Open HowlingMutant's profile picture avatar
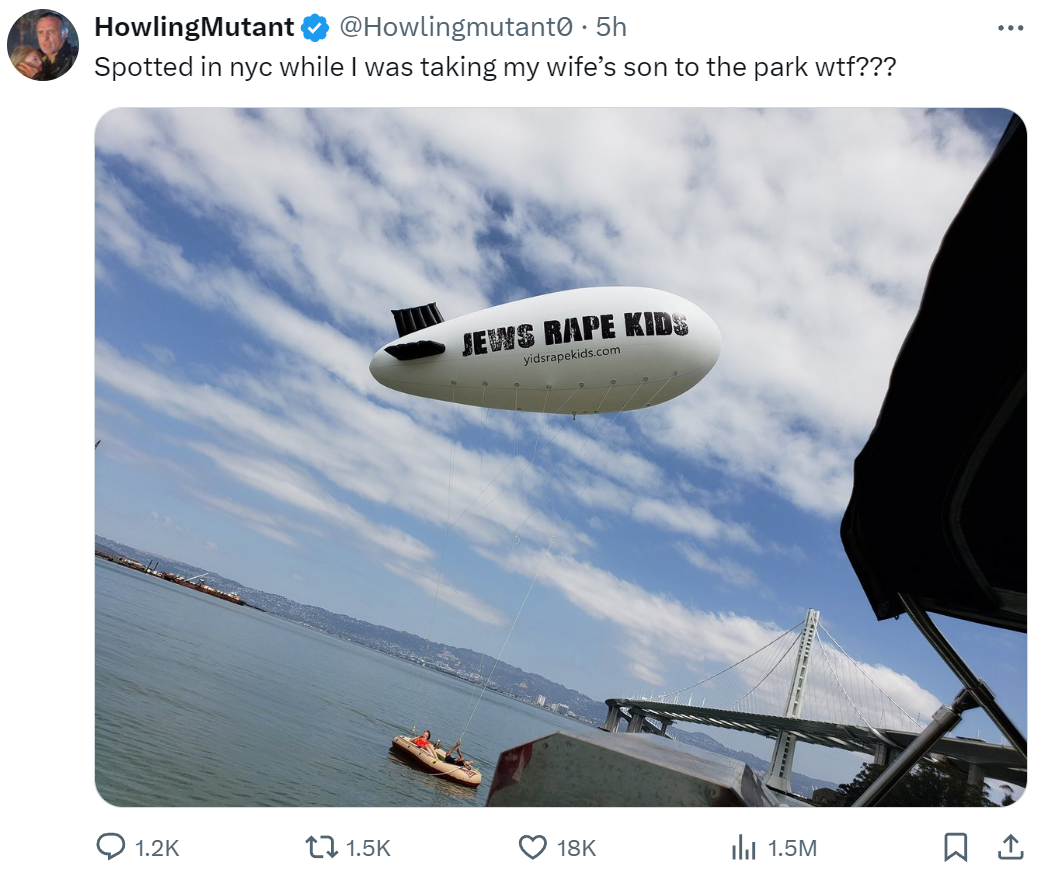The image size is (1044, 884). (x=43, y=45)
